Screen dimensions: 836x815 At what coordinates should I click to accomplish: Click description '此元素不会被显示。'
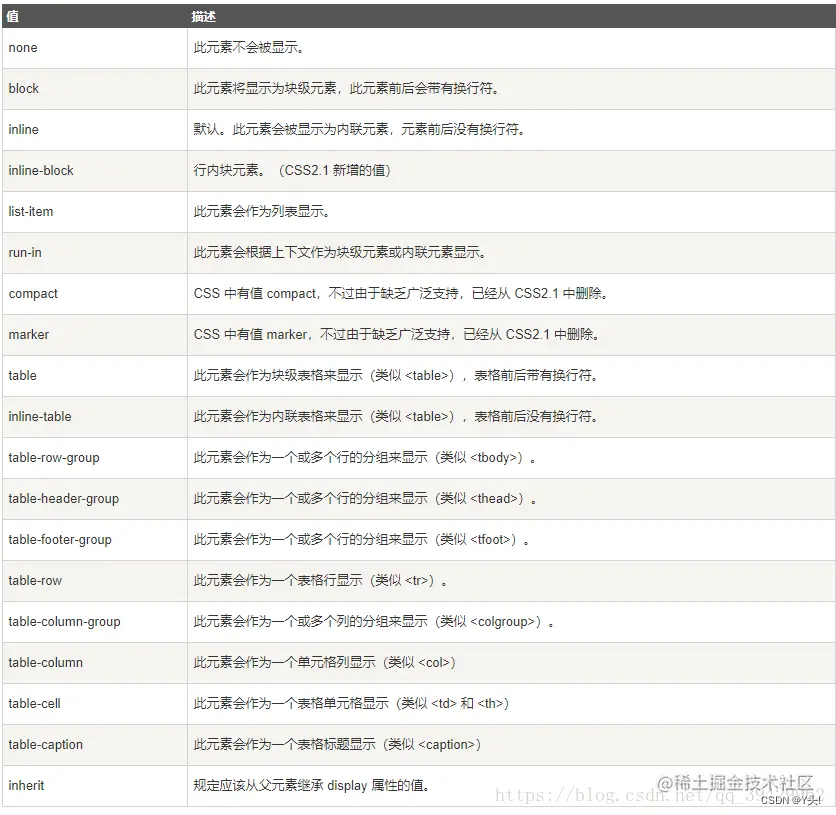249,48
